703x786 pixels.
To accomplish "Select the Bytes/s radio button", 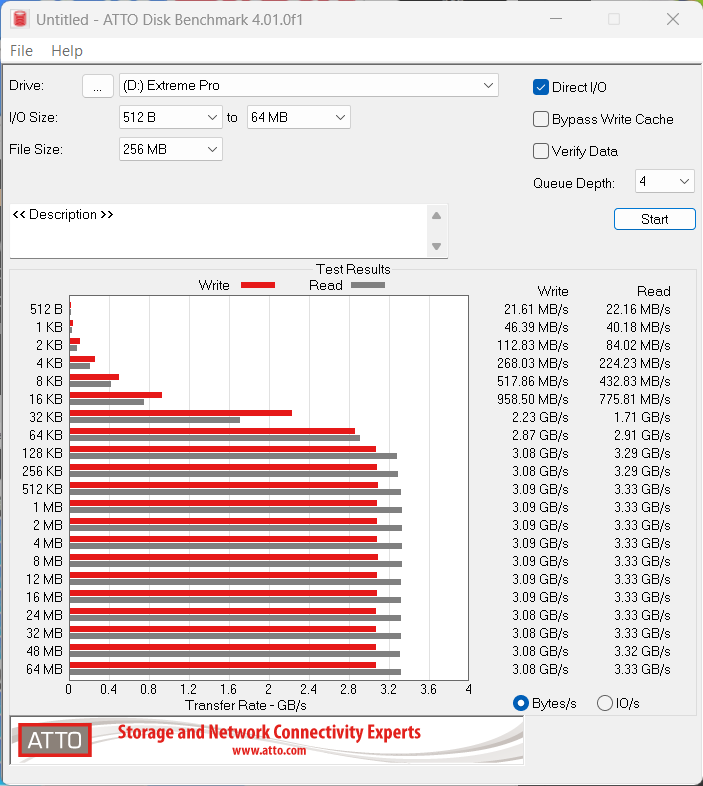I will 520,703.
